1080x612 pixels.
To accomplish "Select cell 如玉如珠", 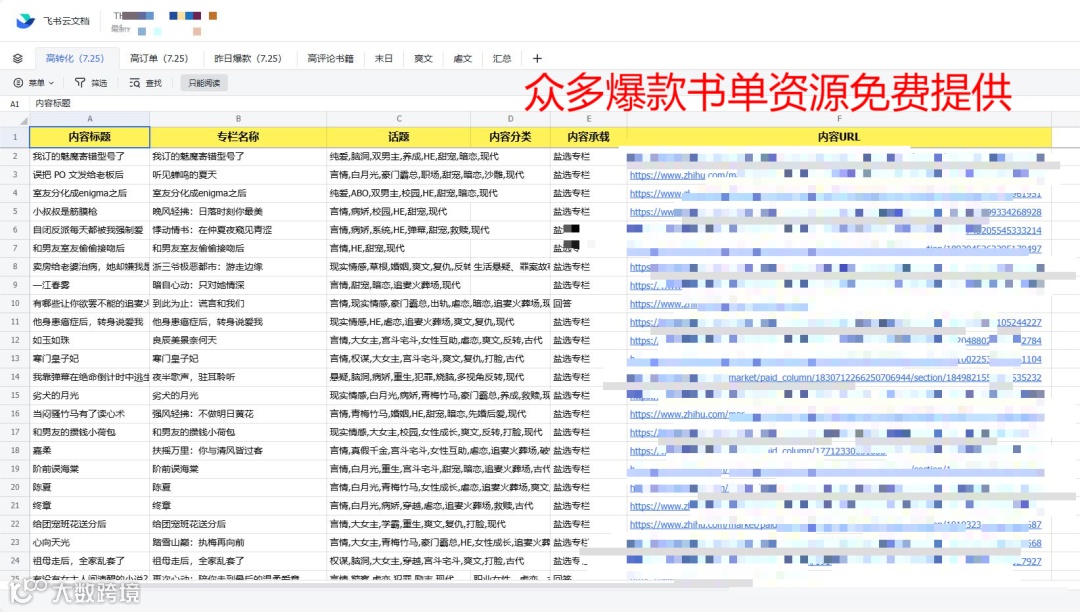I will [x=90, y=340].
